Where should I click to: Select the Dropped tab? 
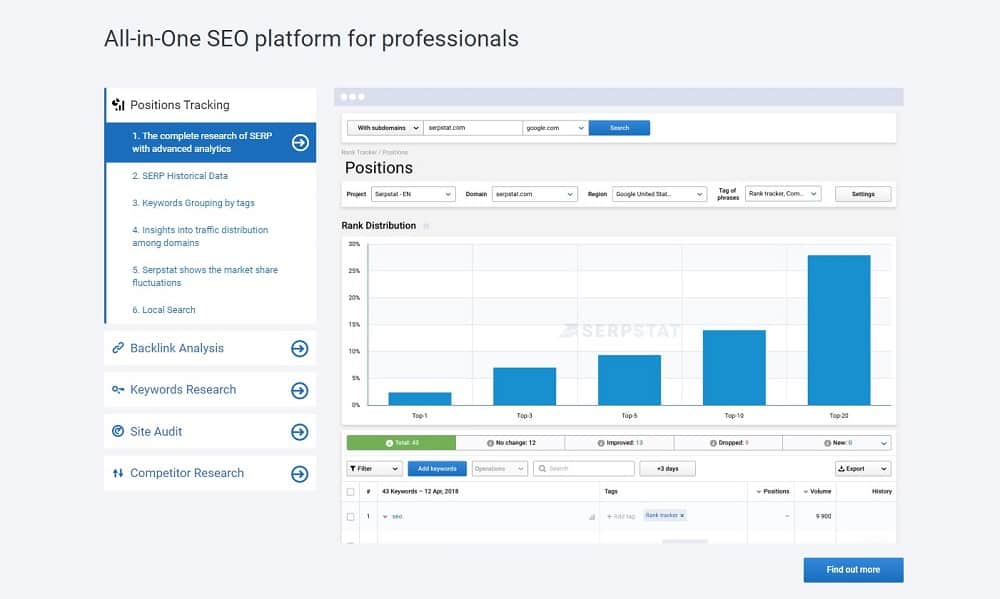point(728,443)
